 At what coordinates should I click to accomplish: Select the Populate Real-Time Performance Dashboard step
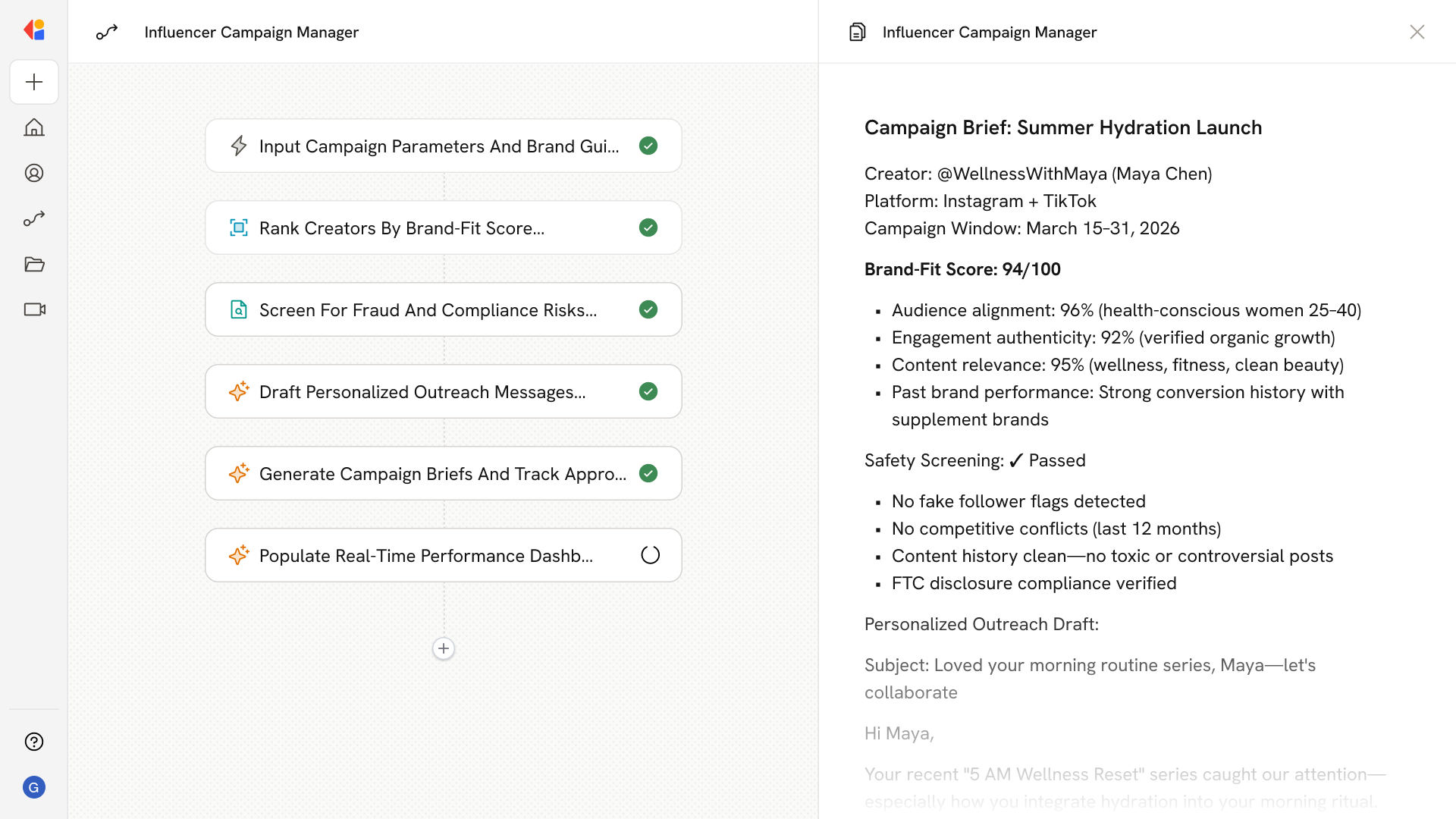[x=425, y=556]
